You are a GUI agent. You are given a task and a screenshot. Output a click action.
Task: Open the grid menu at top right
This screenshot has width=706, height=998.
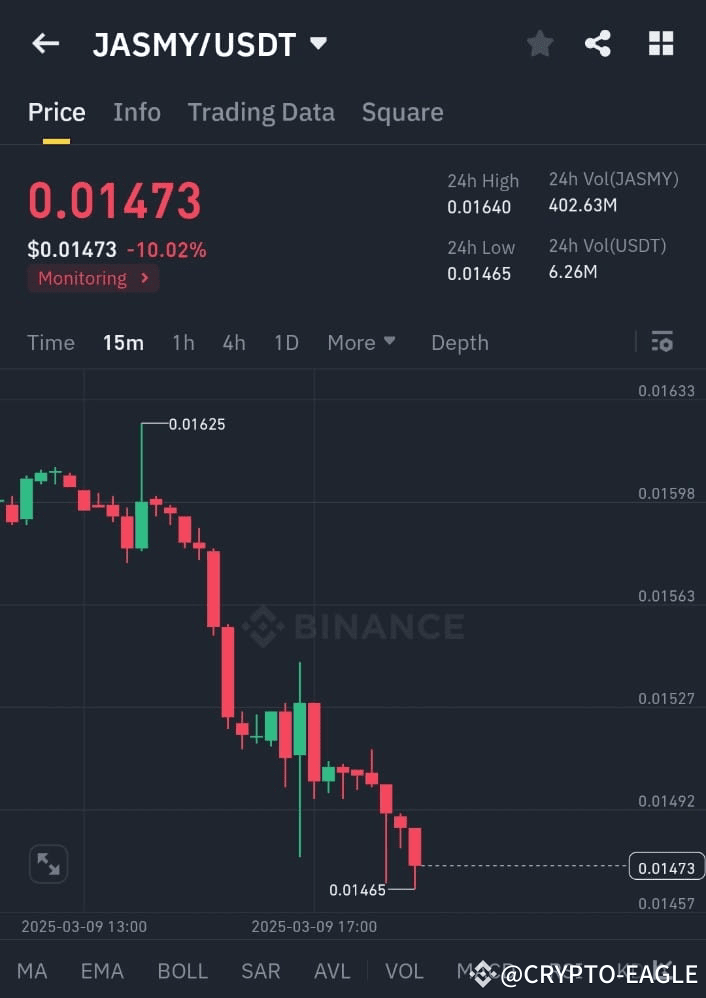[x=661, y=43]
